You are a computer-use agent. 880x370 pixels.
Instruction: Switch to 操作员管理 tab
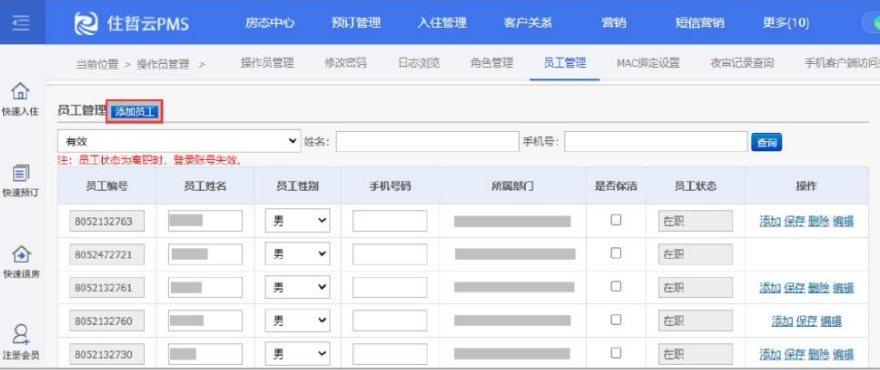click(267, 63)
